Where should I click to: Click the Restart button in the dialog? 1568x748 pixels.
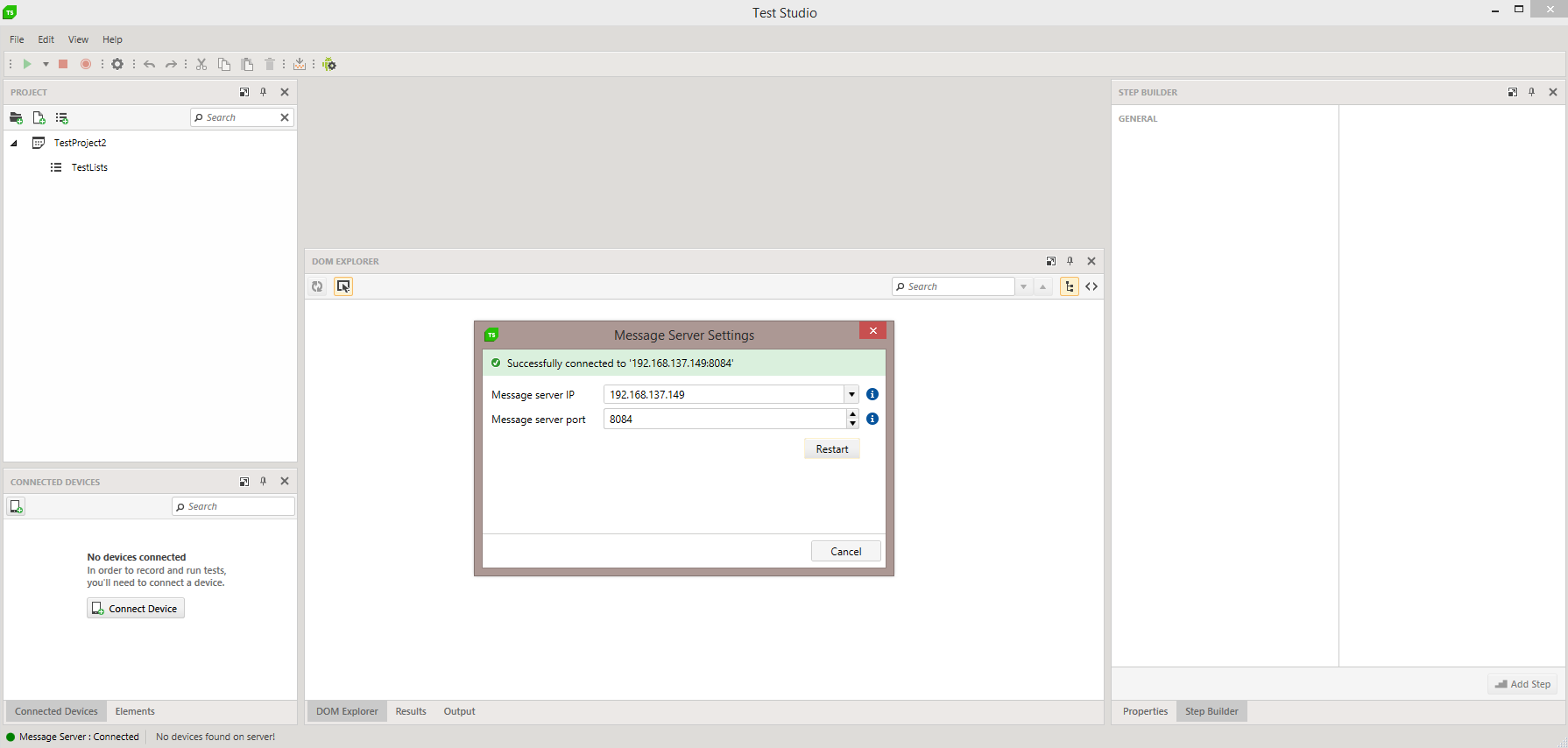[832, 449]
